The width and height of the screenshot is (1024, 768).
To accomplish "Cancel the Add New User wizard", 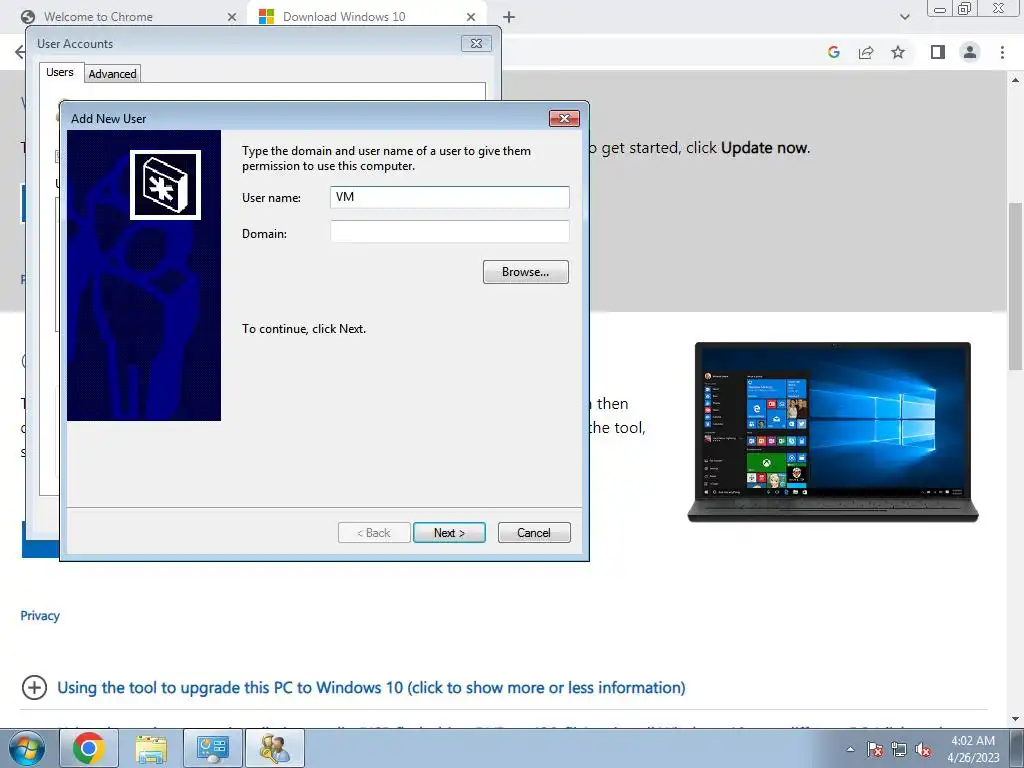I will click(534, 533).
